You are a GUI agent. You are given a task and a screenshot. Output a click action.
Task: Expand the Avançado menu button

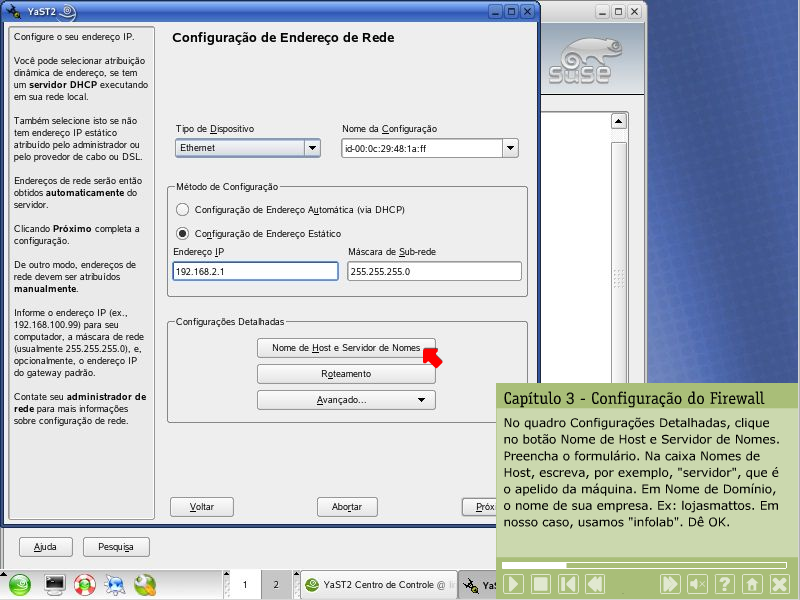point(346,400)
